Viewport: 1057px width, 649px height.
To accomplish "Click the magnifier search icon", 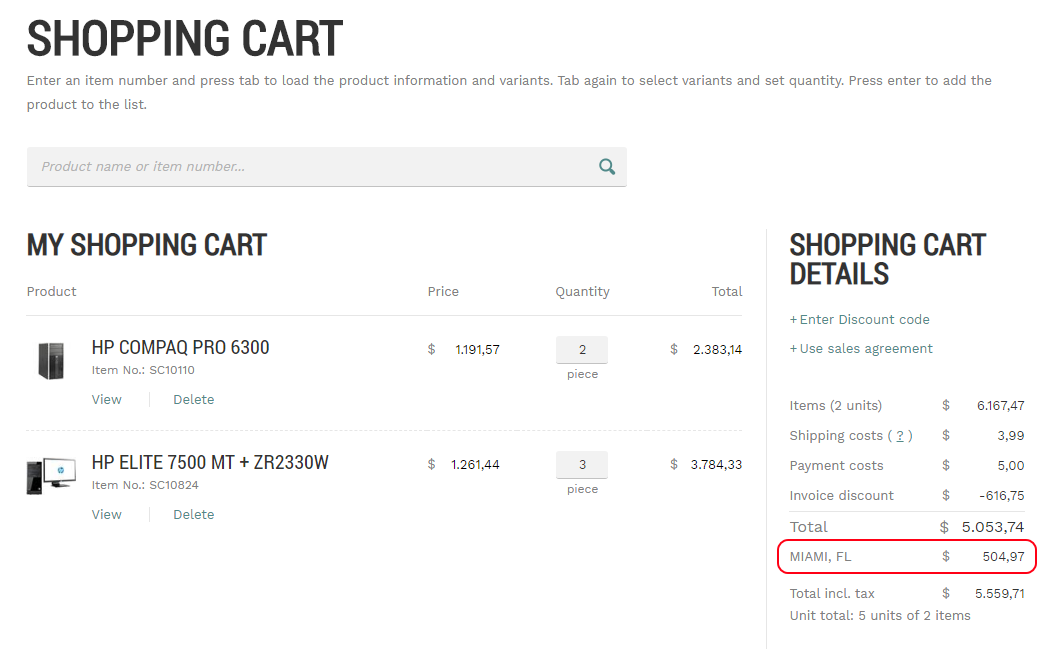I will click(607, 166).
